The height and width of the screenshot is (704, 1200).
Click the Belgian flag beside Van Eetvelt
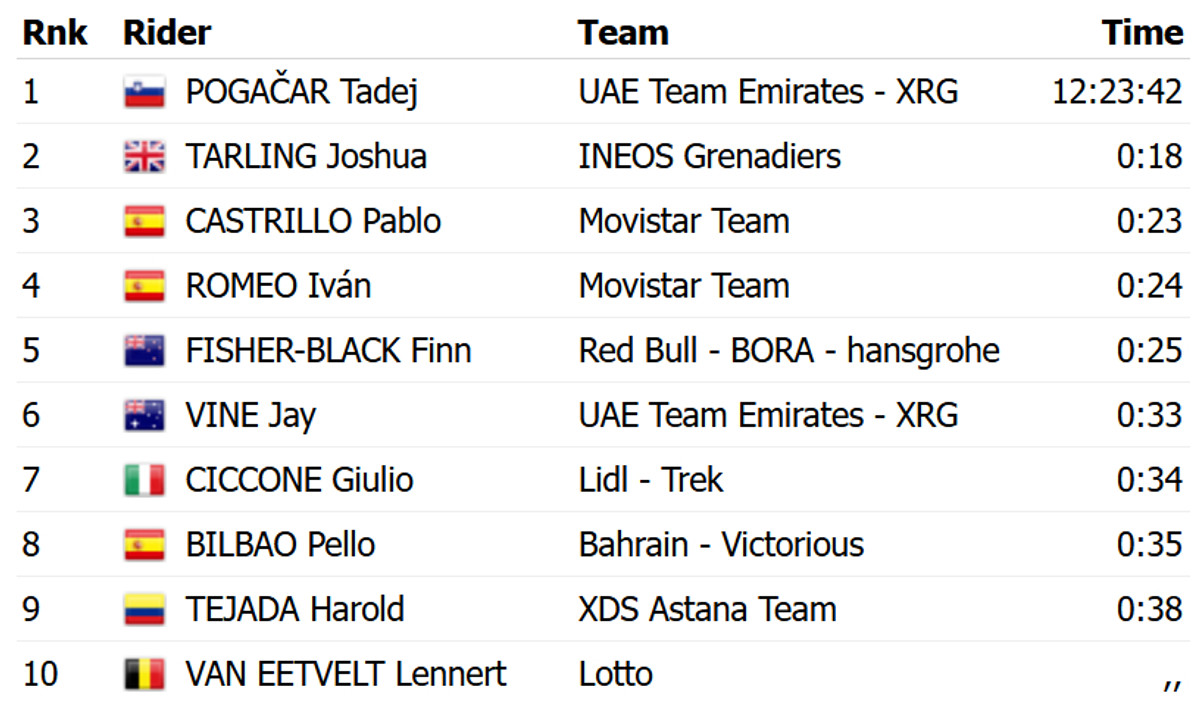[144, 675]
